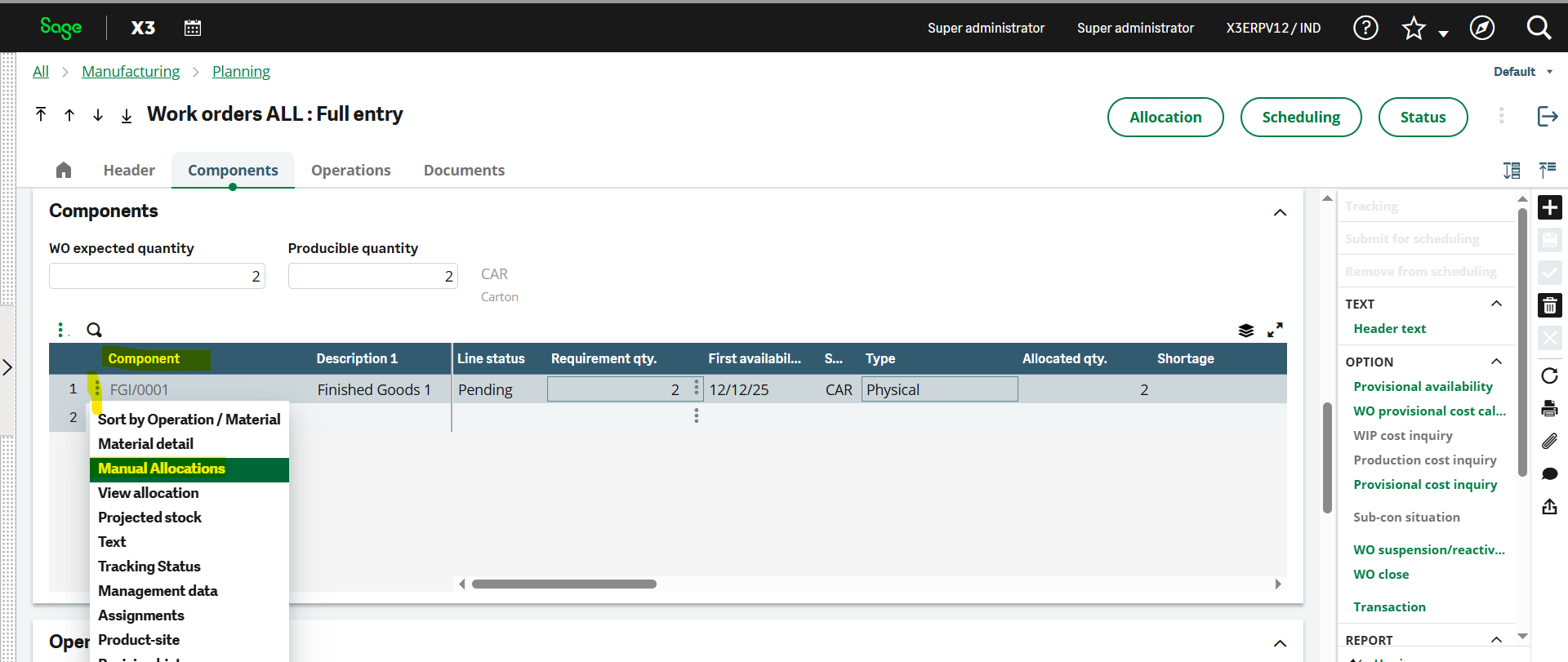Click the home tab icon

point(64,170)
